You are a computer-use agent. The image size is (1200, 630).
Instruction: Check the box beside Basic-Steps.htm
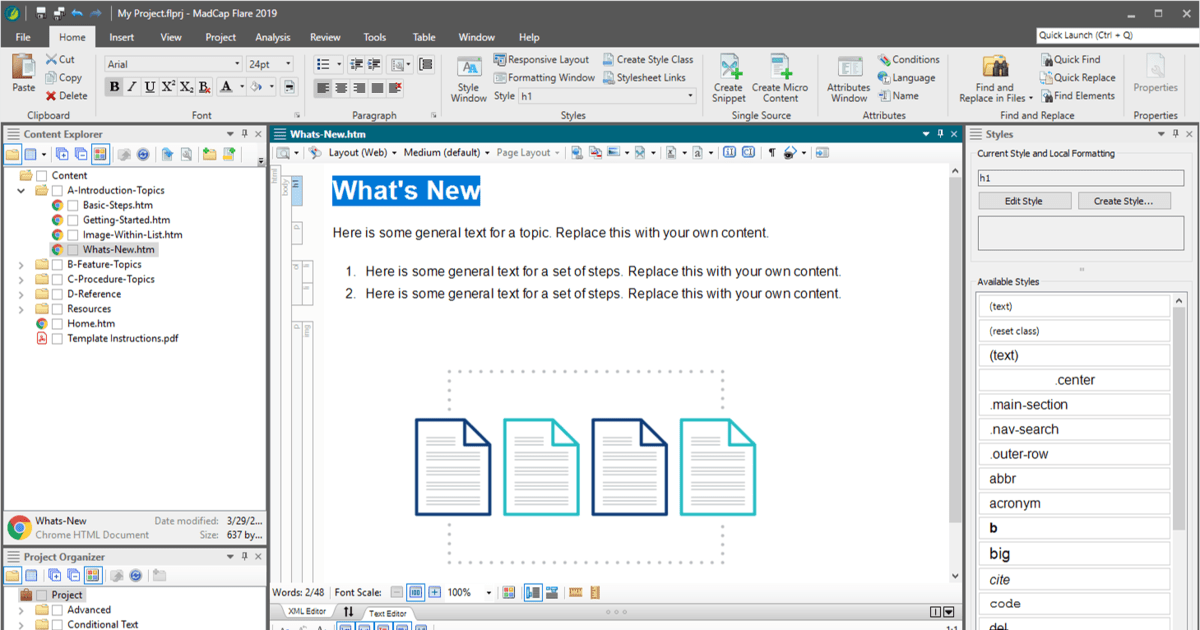click(x=74, y=205)
